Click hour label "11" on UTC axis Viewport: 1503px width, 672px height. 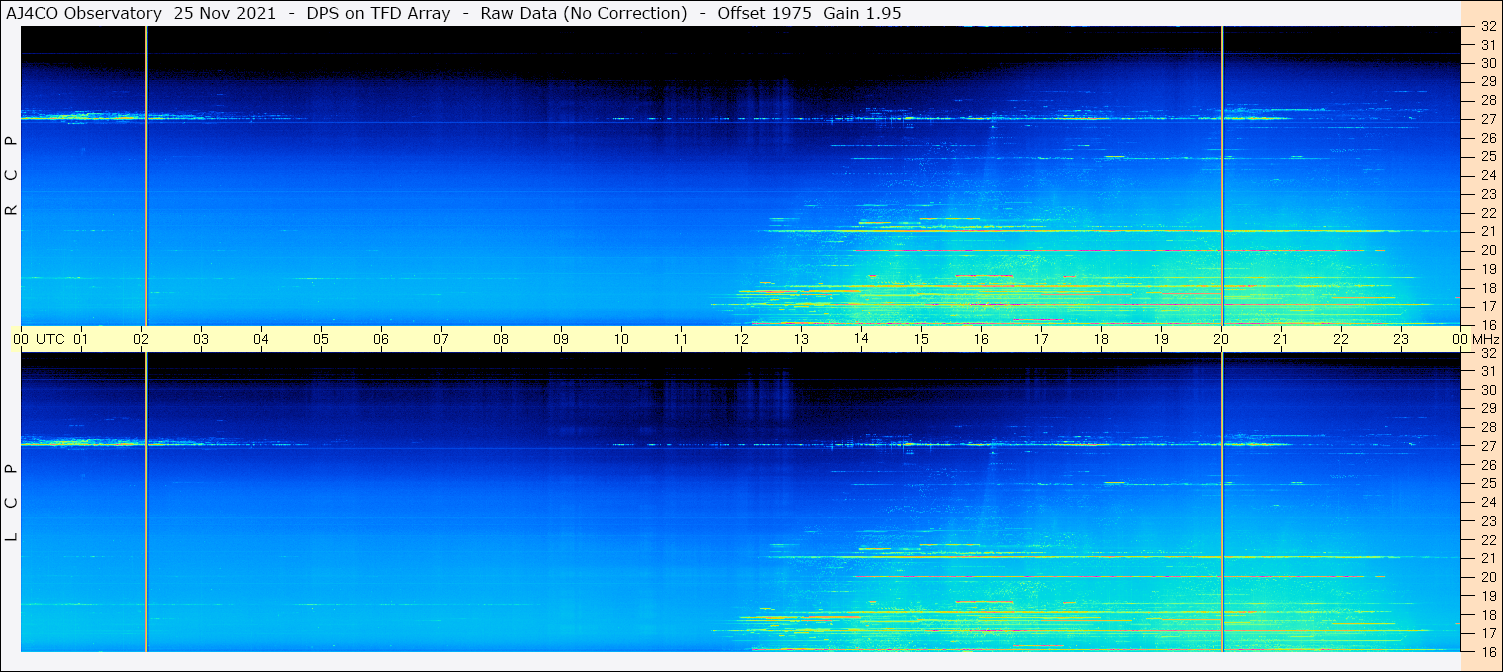(681, 339)
